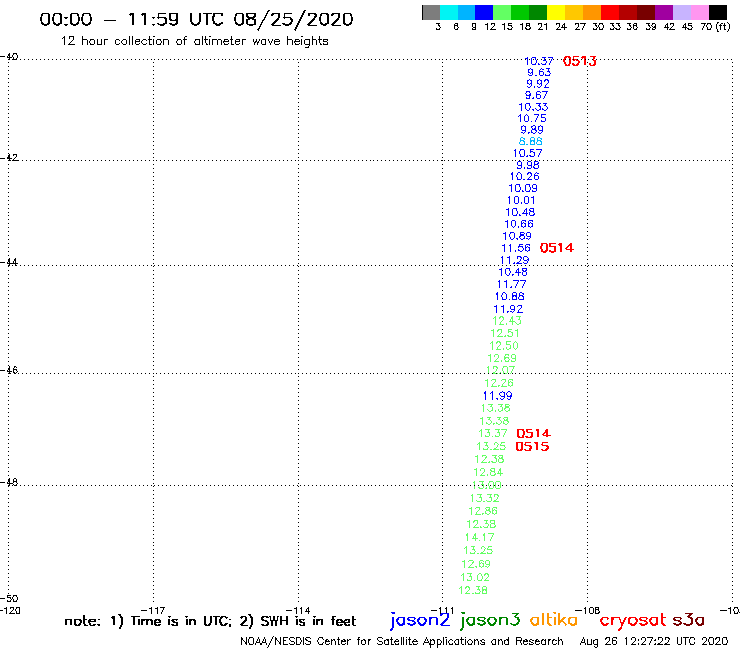Image resolution: width=740 pixels, height=650 pixels.
Task: Click the 10.66 wave height value
Action: (x=519, y=224)
